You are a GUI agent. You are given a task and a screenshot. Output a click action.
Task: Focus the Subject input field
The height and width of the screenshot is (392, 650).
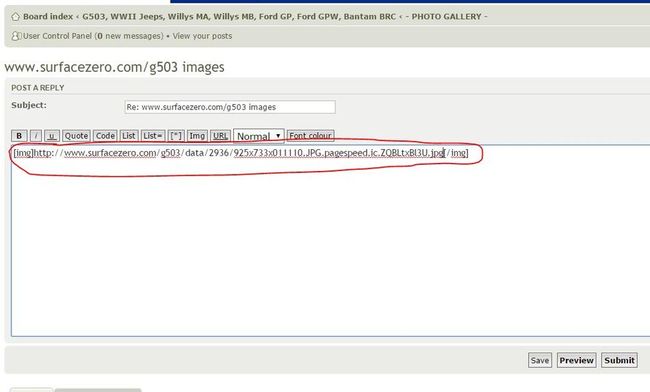tap(230, 107)
